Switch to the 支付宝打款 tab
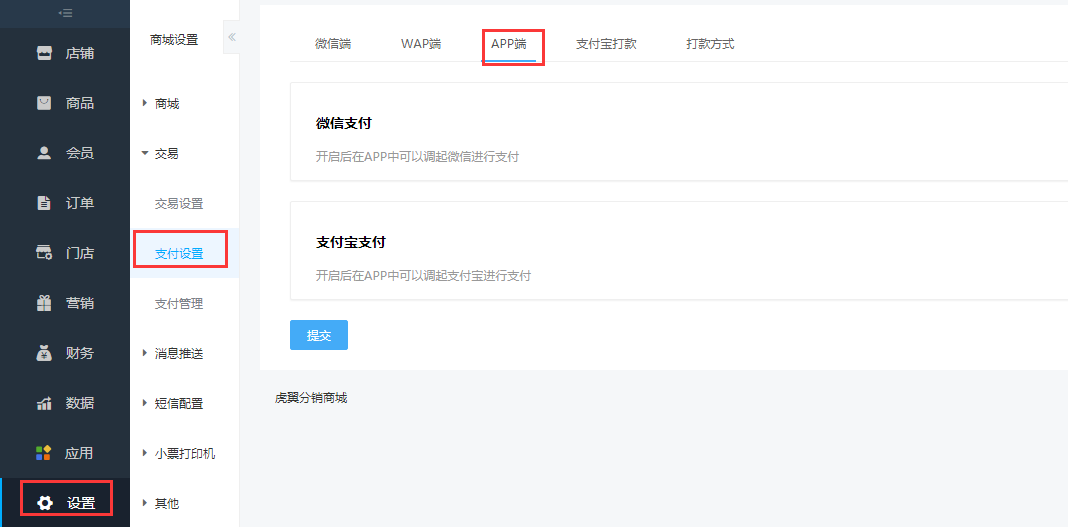Image resolution: width=1068 pixels, height=527 pixels. click(x=606, y=44)
